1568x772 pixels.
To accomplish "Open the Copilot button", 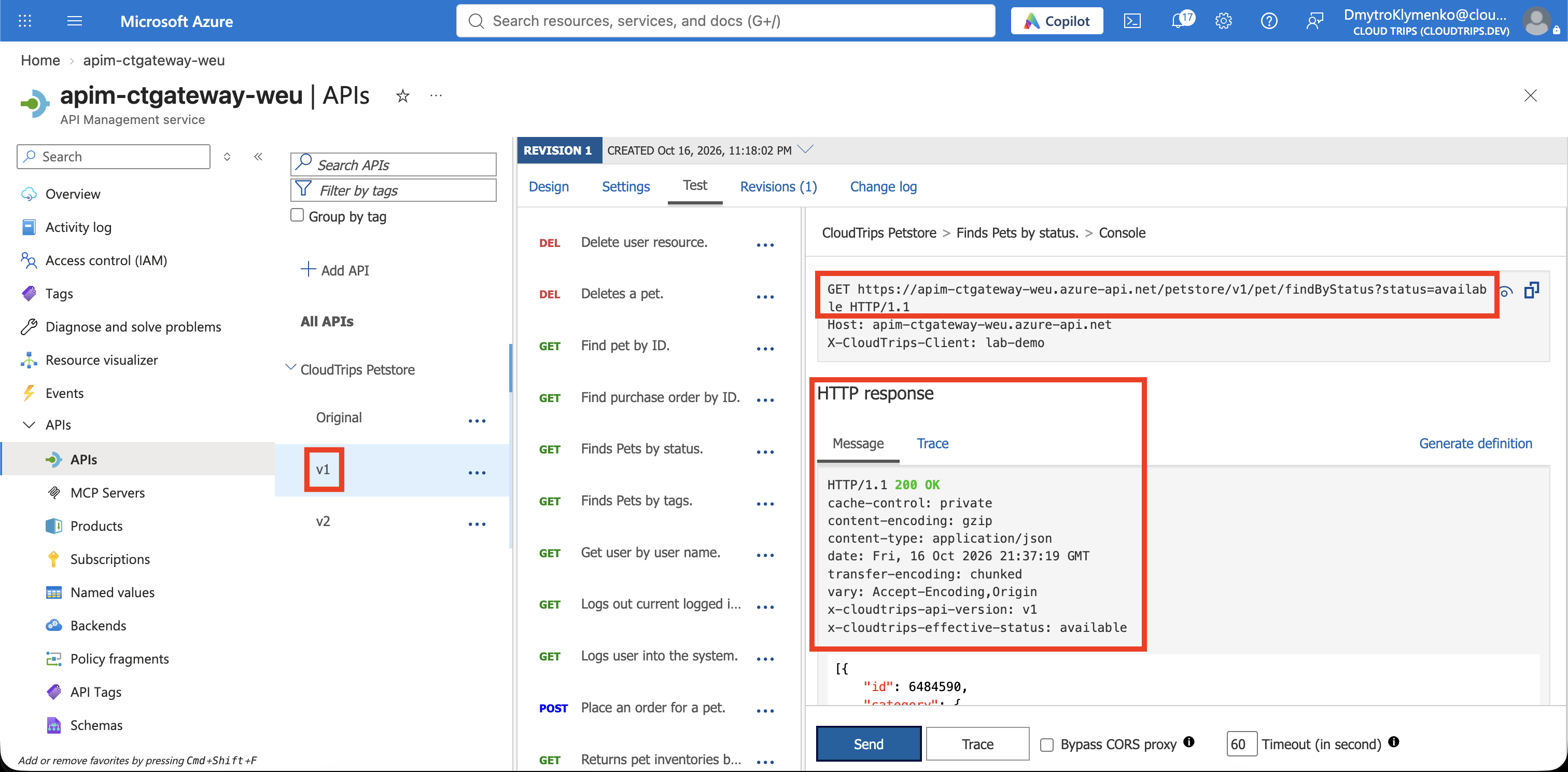I will coord(1057,21).
